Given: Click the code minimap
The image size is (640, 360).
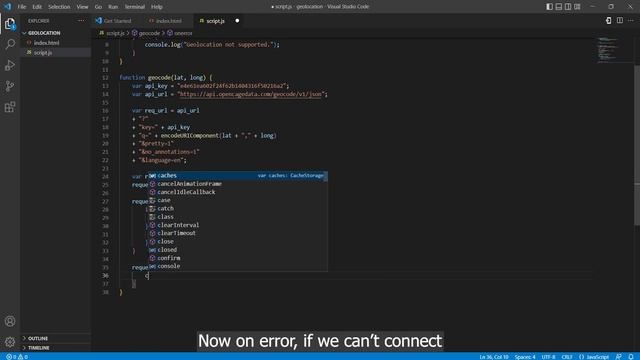Looking at the screenshot, I should pos(614,50).
